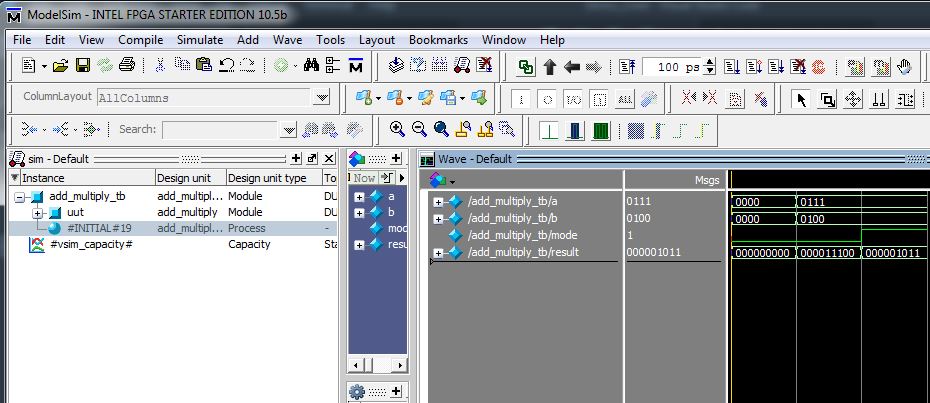Open the Layout menu

click(x=377, y=40)
